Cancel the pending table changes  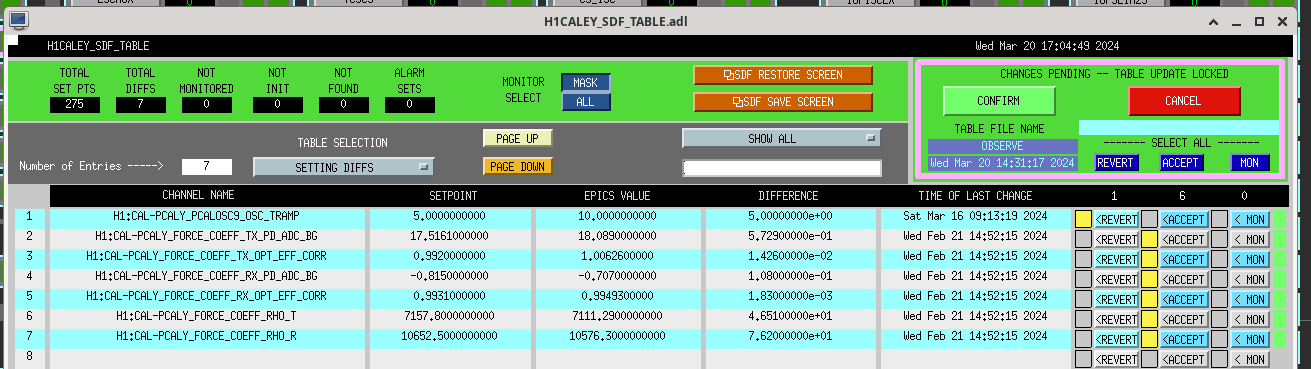click(x=1184, y=101)
